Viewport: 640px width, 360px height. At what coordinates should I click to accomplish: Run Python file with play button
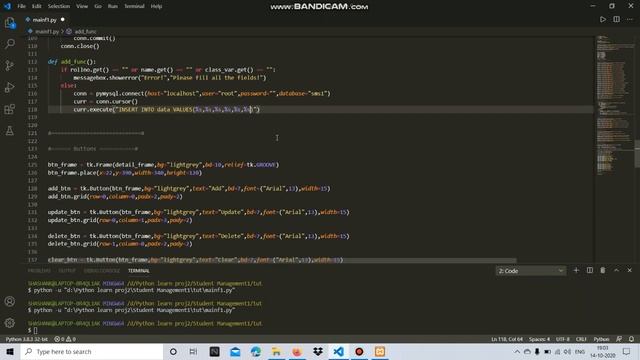pos(602,19)
